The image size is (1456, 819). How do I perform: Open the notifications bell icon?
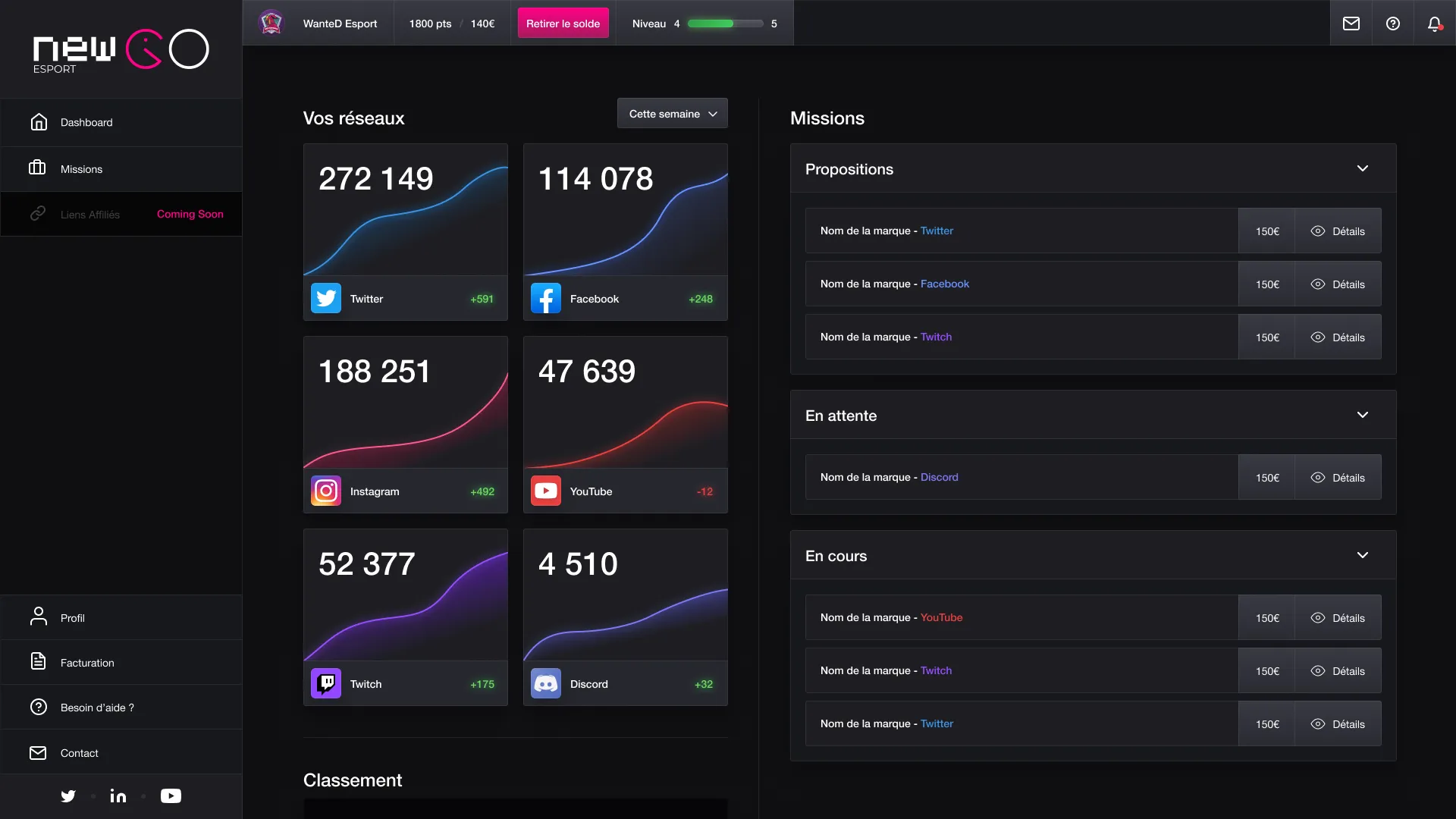1435,24
